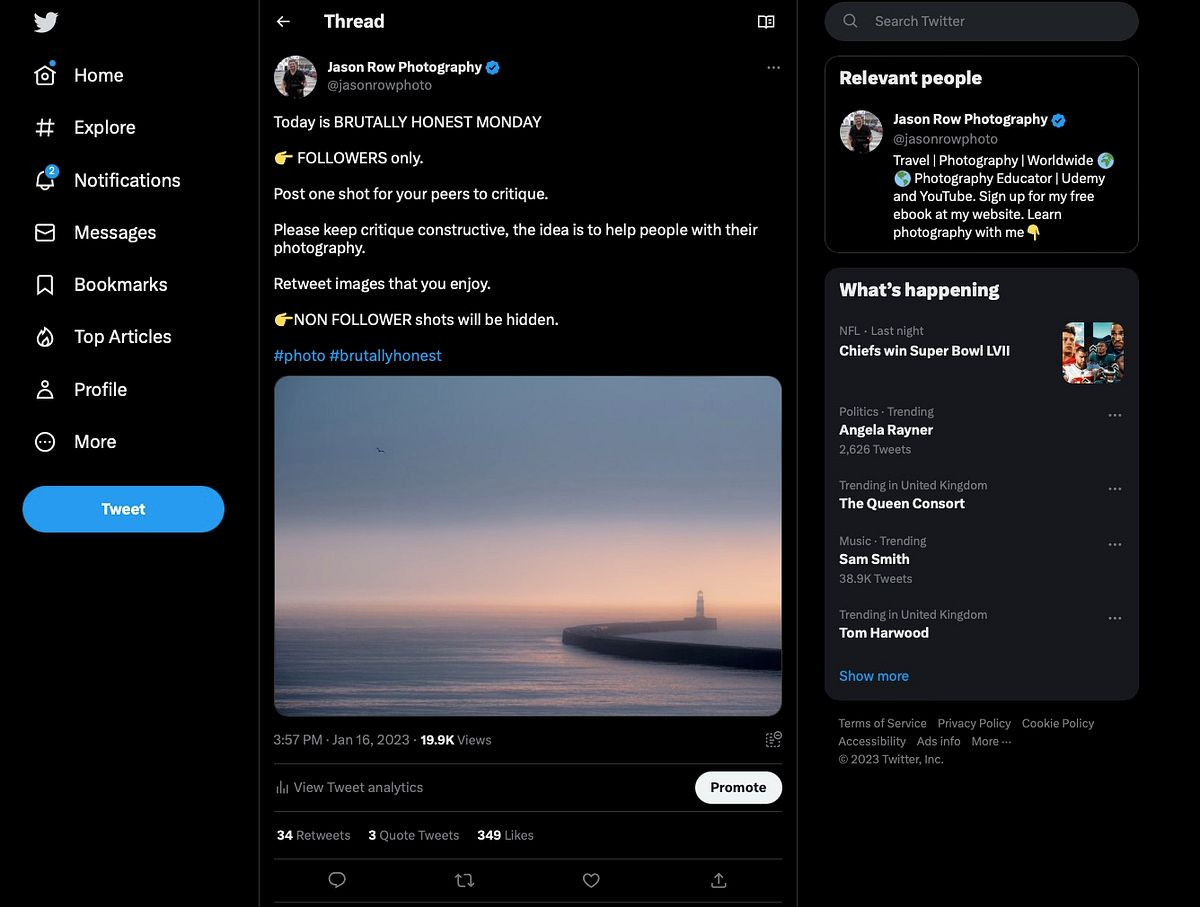
Task: Open tweet's three-dot more menu
Action: coord(773,67)
